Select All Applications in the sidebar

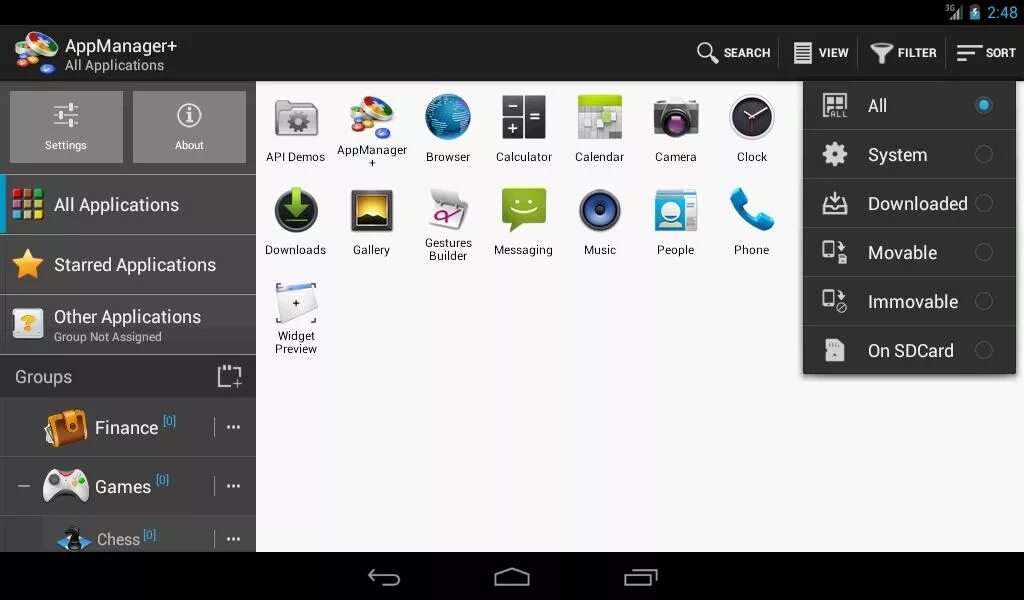click(x=128, y=204)
